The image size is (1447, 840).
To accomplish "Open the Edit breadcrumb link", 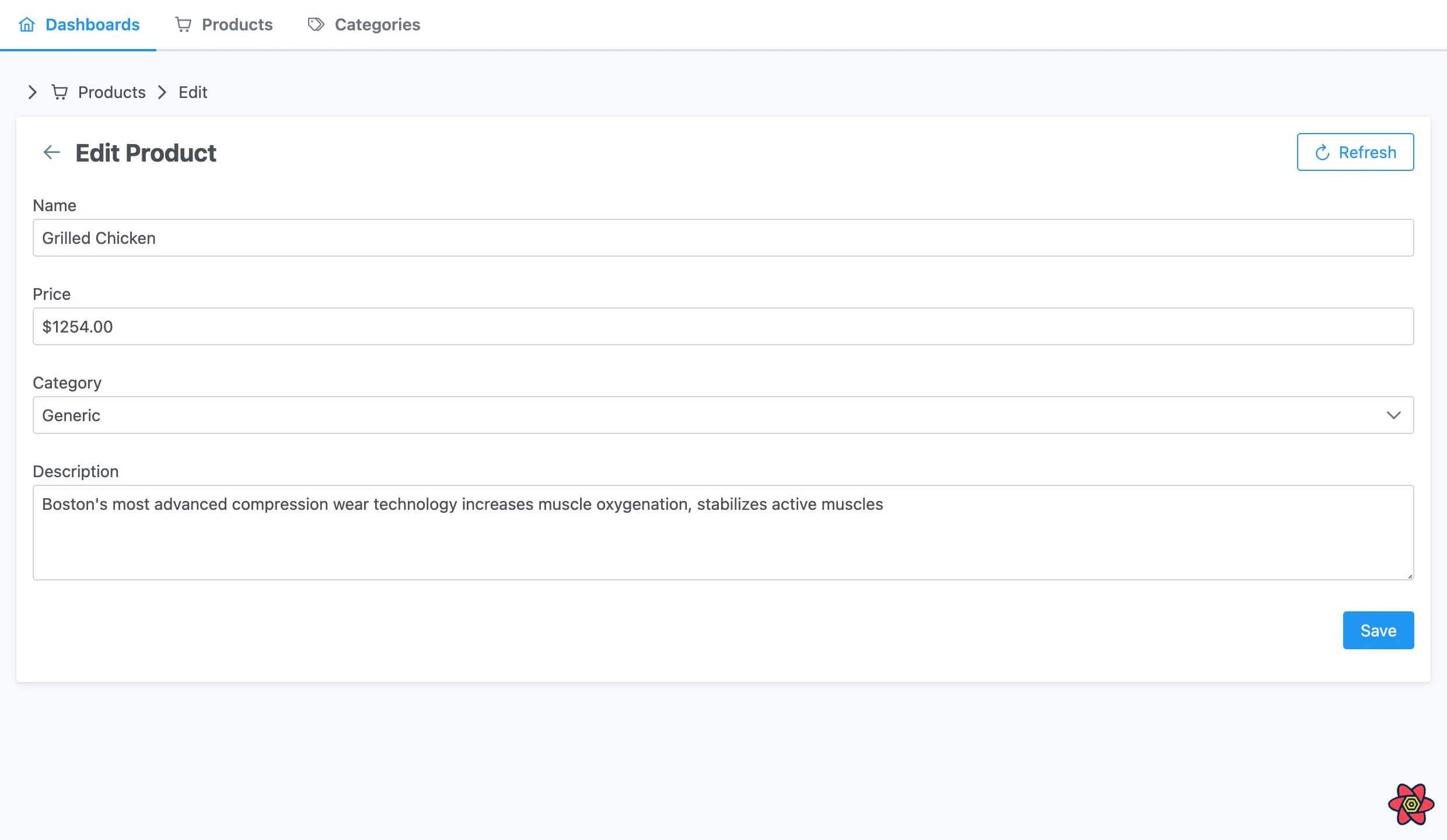I will tap(192, 92).
